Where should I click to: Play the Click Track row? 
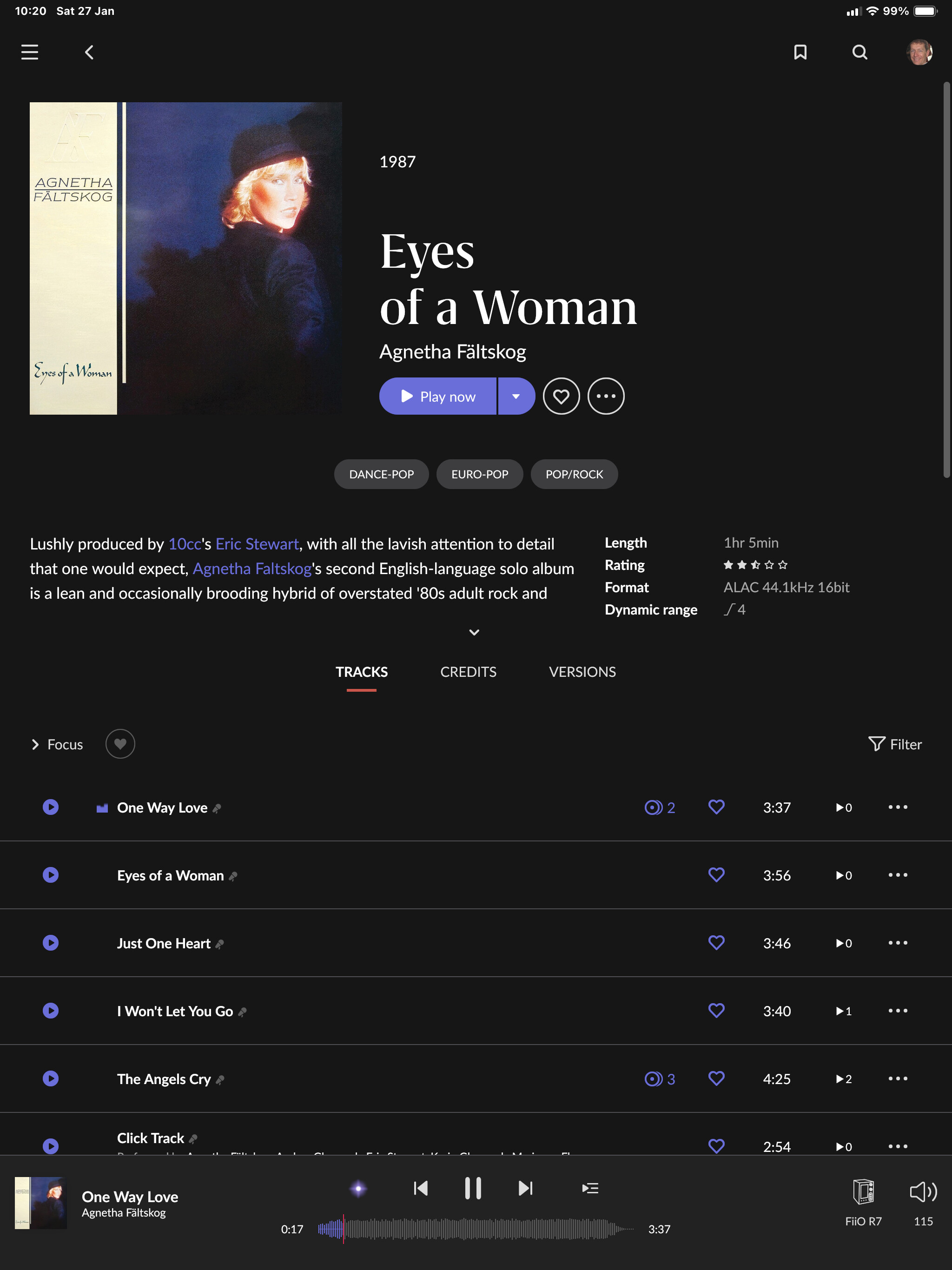(x=51, y=1146)
